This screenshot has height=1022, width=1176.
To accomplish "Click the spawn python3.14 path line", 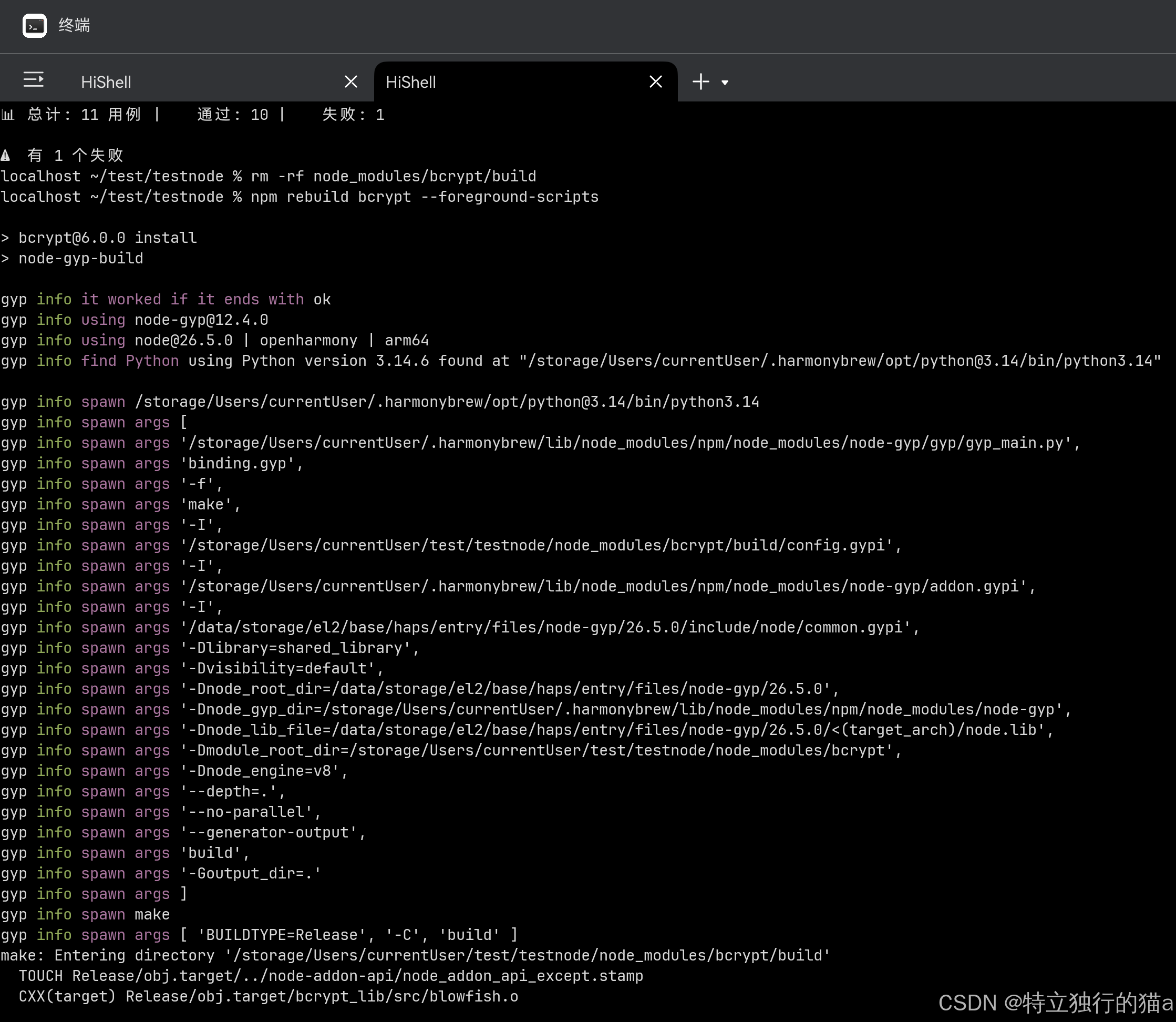I will pos(380,402).
